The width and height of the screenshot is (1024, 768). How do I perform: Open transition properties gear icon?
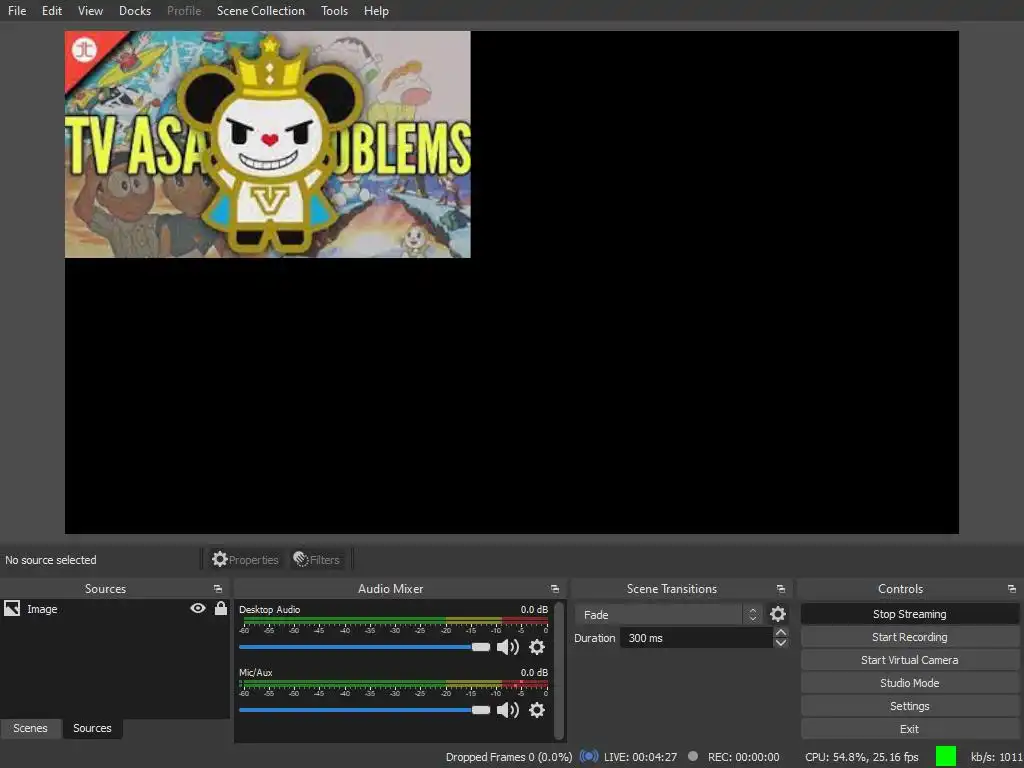[x=777, y=614]
